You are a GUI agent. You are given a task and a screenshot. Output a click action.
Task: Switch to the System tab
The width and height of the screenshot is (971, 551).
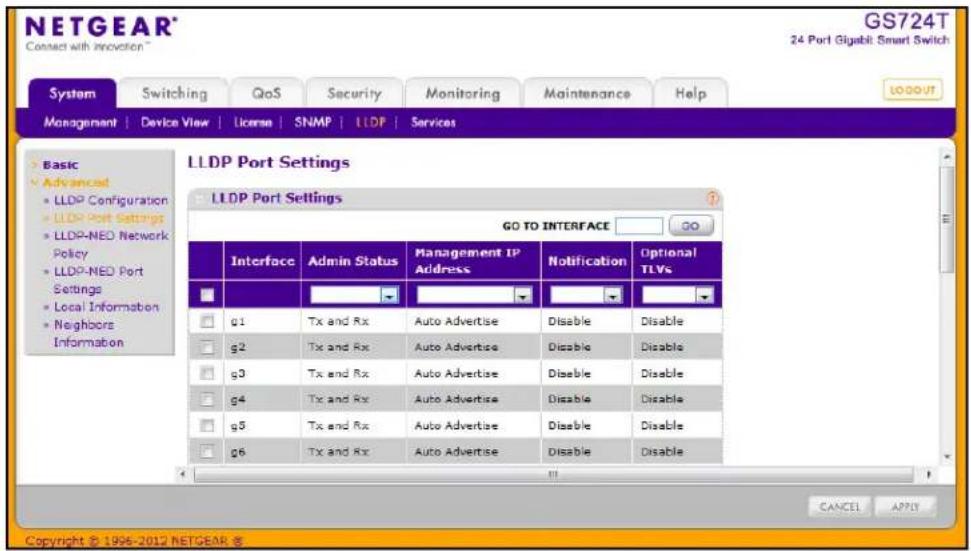pos(72,93)
